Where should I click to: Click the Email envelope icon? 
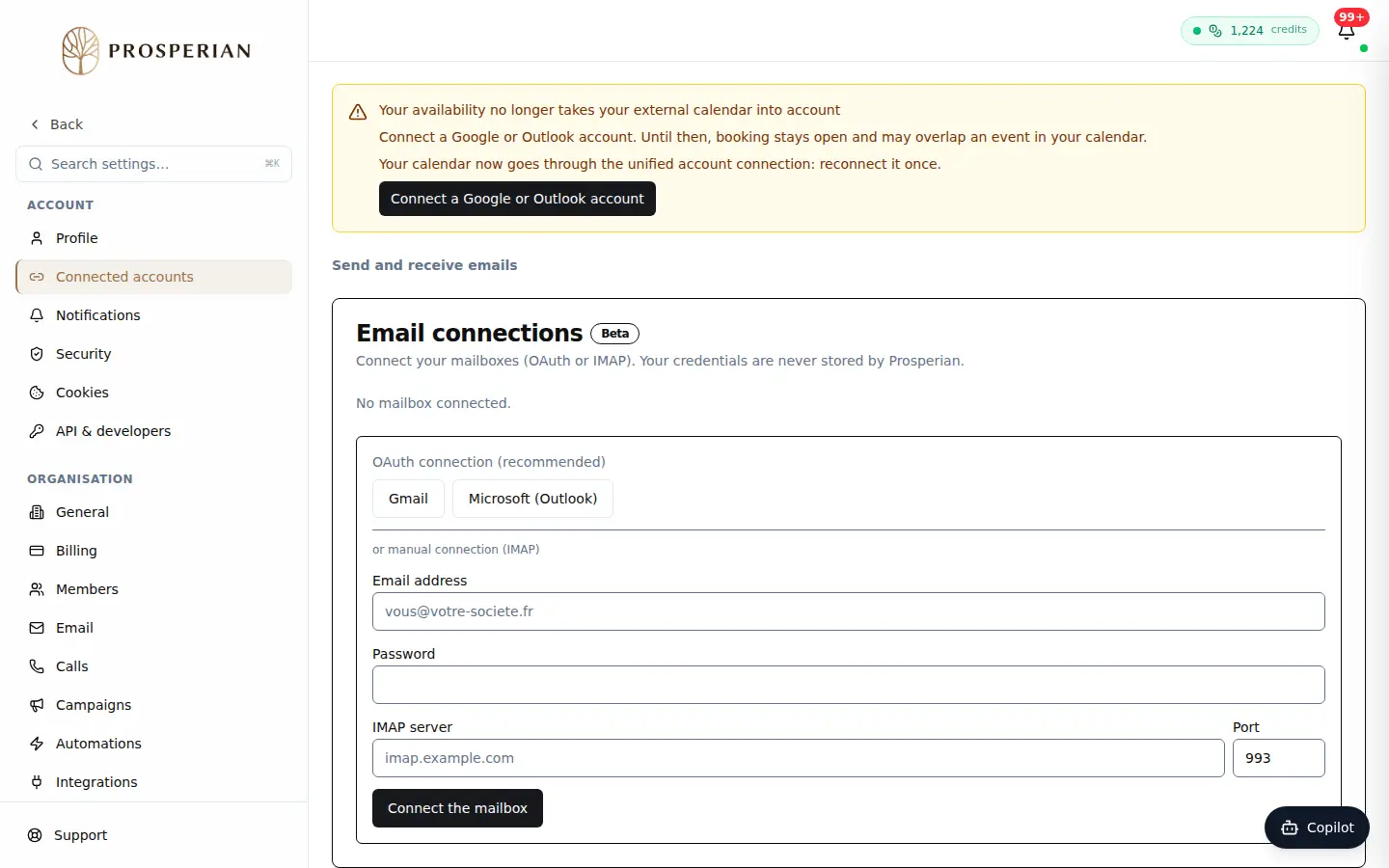pyautogui.click(x=37, y=628)
